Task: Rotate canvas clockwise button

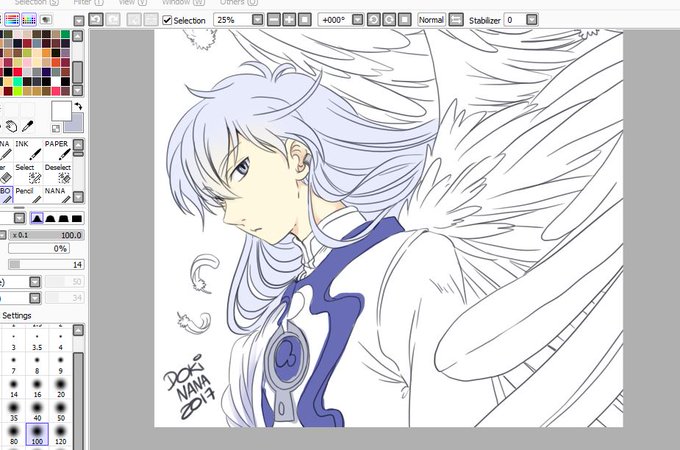Action: pos(389,20)
